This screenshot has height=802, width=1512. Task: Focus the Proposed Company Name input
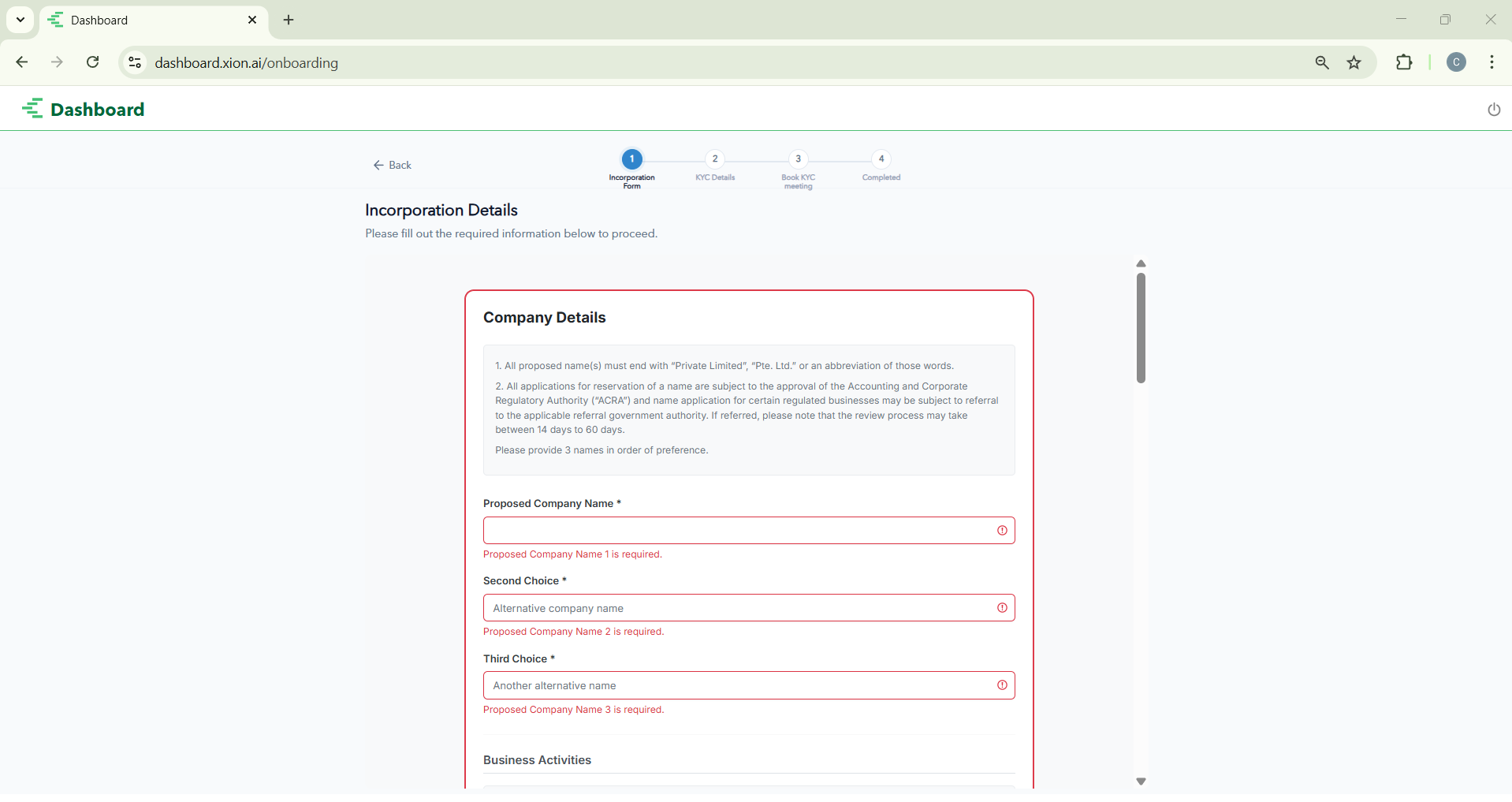tap(737, 531)
